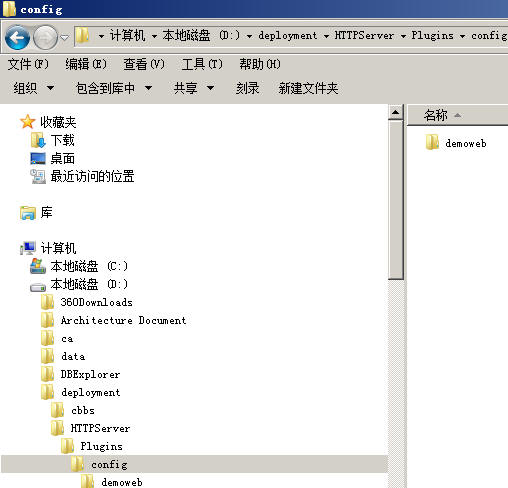Select HTTPServer in the folder tree
The height and width of the screenshot is (488, 508).
(100, 428)
